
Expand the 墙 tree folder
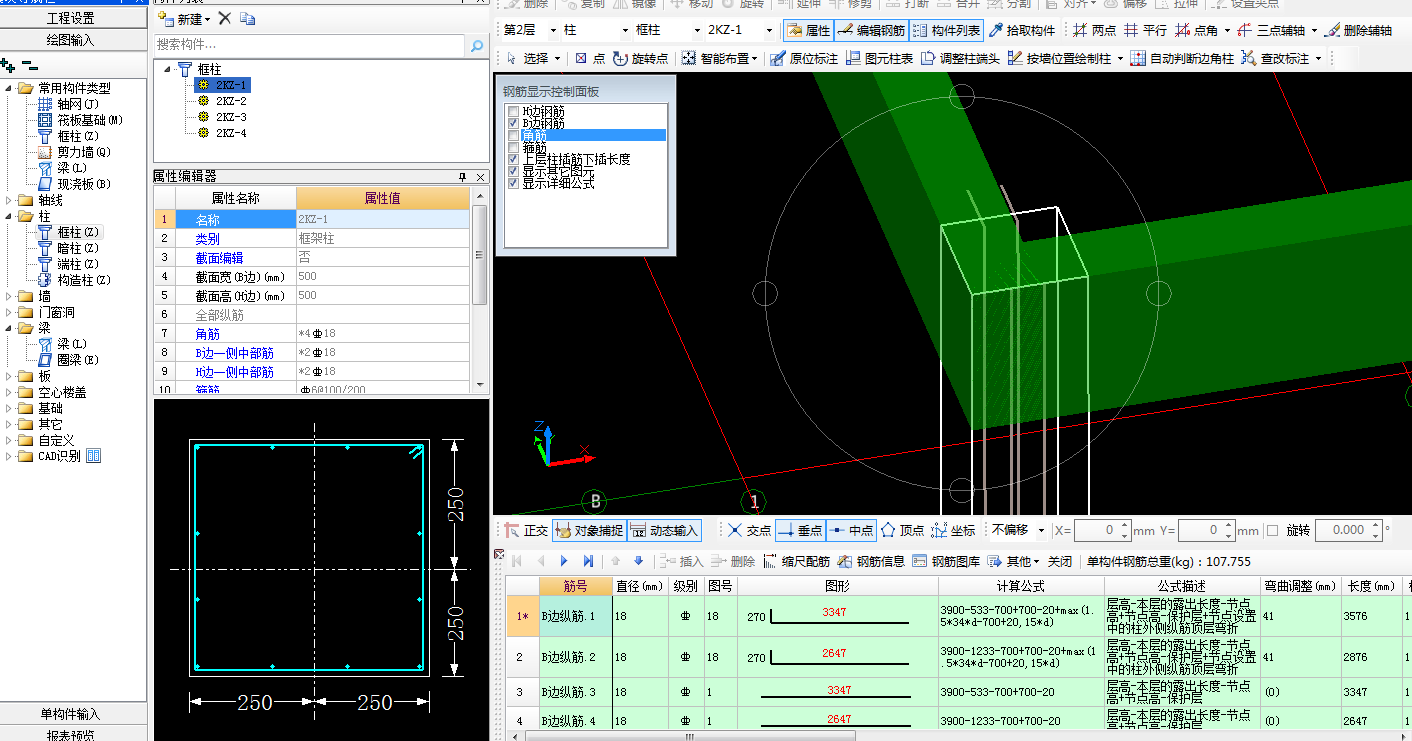(x=9, y=296)
